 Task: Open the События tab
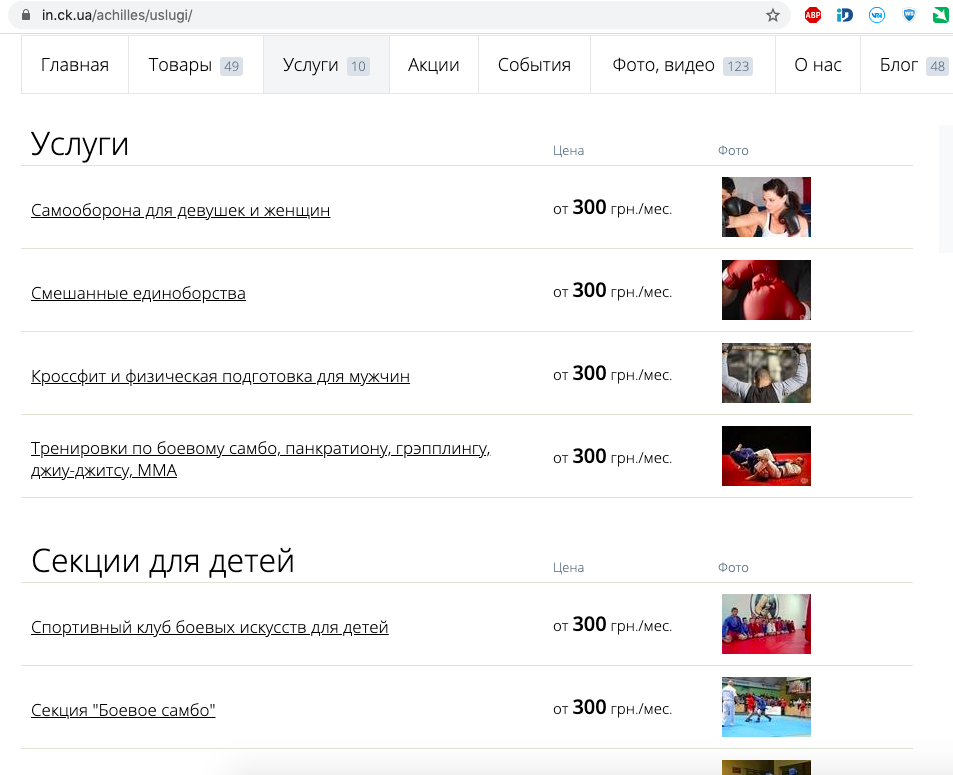(x=534, y=65)
